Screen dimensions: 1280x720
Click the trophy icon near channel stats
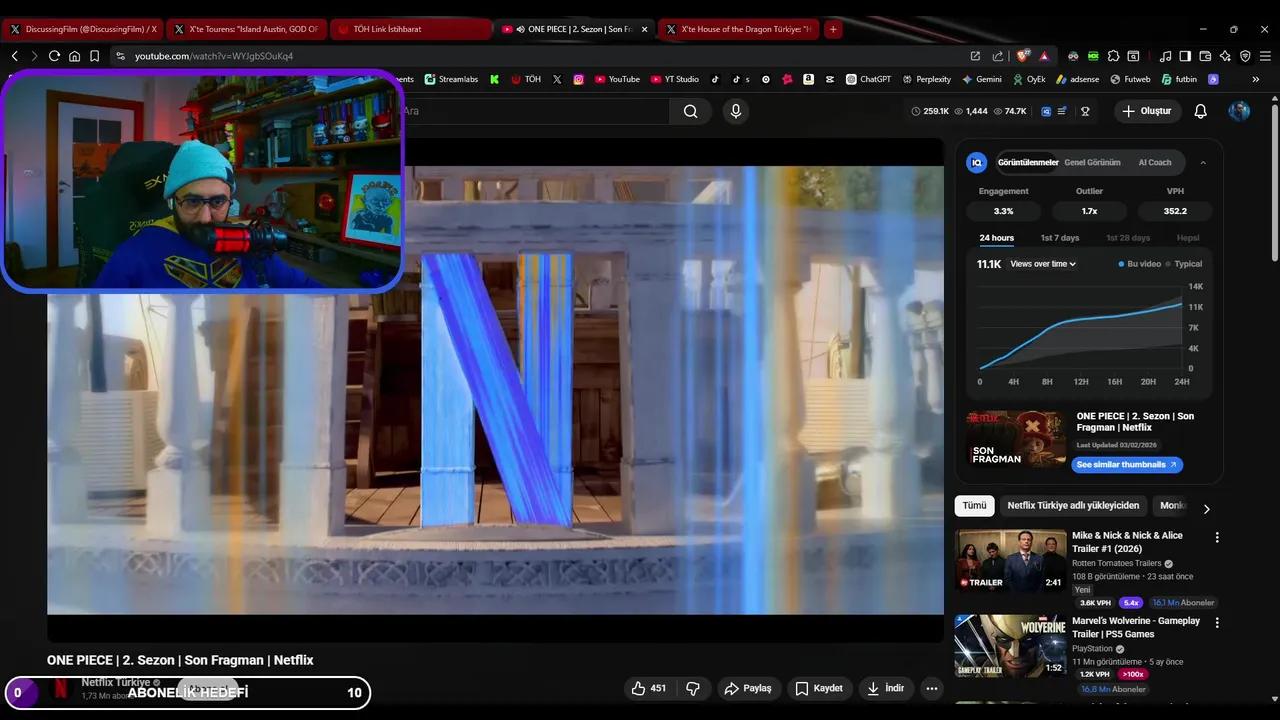[x=1085, y=111]
